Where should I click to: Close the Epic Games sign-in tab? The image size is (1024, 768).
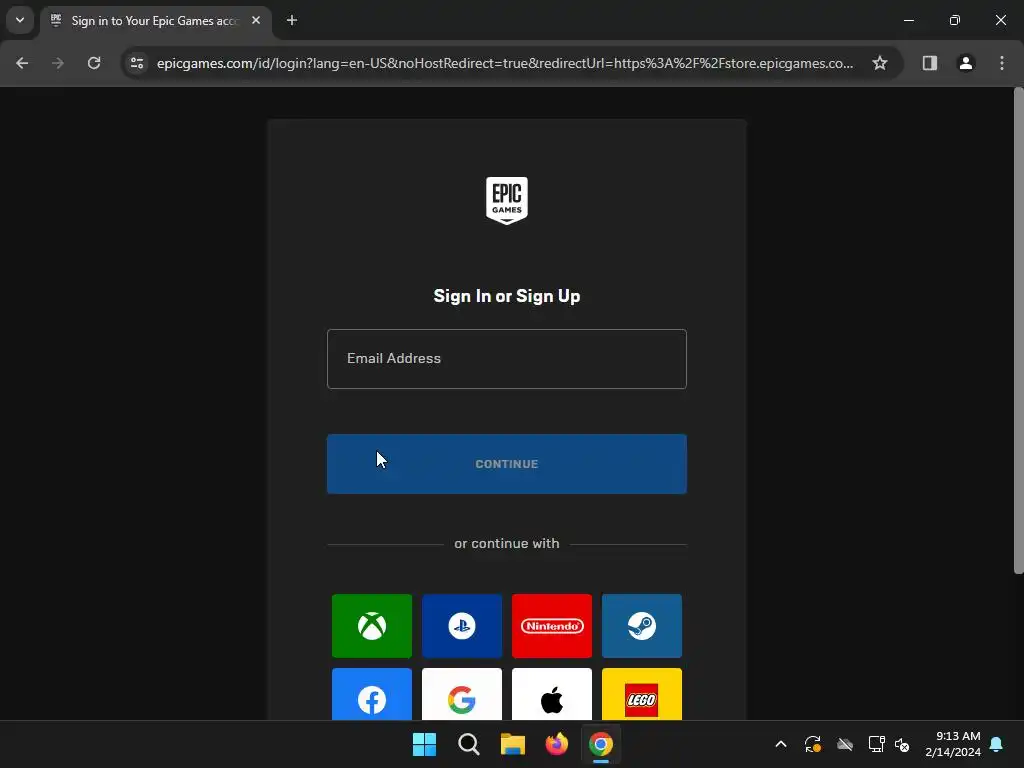(x=256, y=21)
